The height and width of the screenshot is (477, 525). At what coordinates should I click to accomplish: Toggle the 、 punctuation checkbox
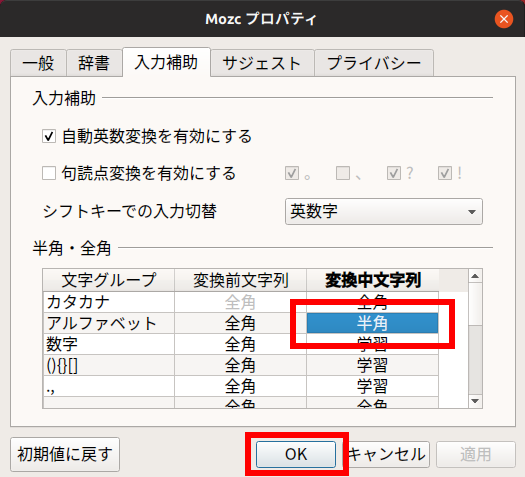[x=343, y=173]
